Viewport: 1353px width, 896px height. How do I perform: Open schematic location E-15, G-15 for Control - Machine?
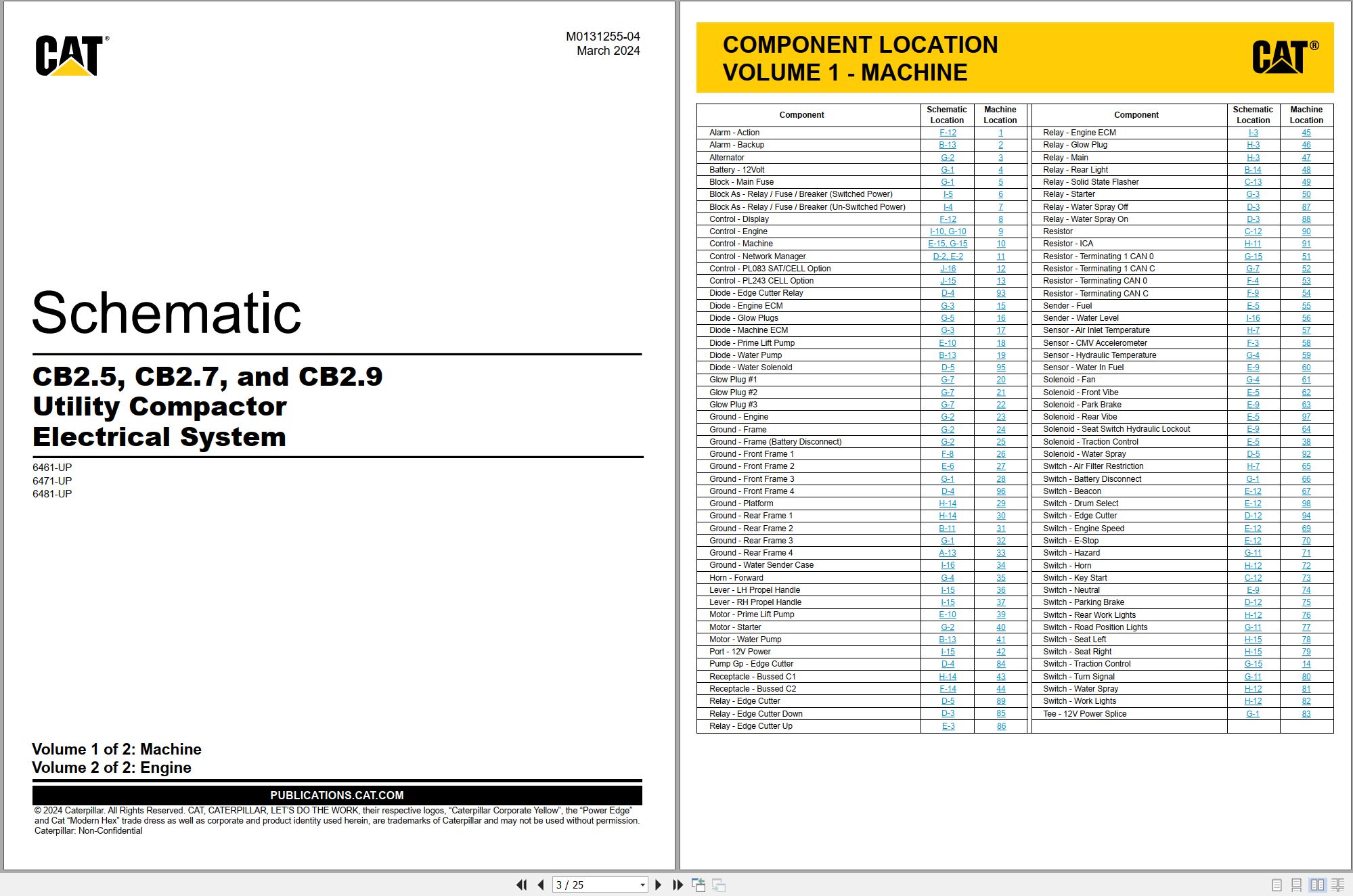coord(948,244)
